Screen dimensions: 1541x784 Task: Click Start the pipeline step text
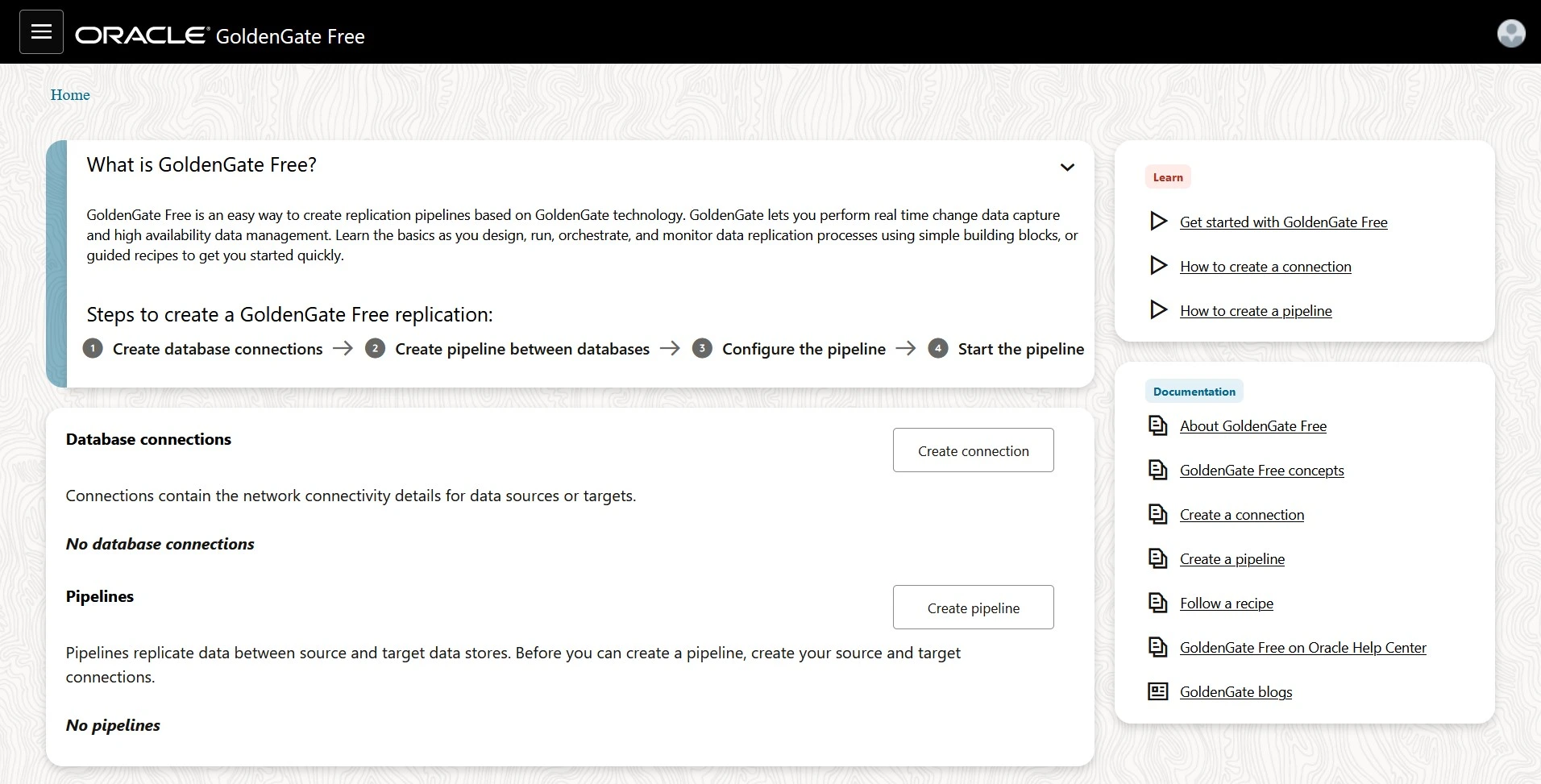click(1021, 349)
